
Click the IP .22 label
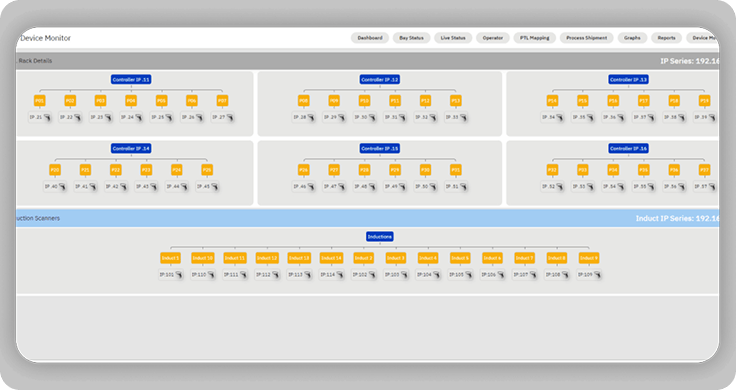point(66,117)
